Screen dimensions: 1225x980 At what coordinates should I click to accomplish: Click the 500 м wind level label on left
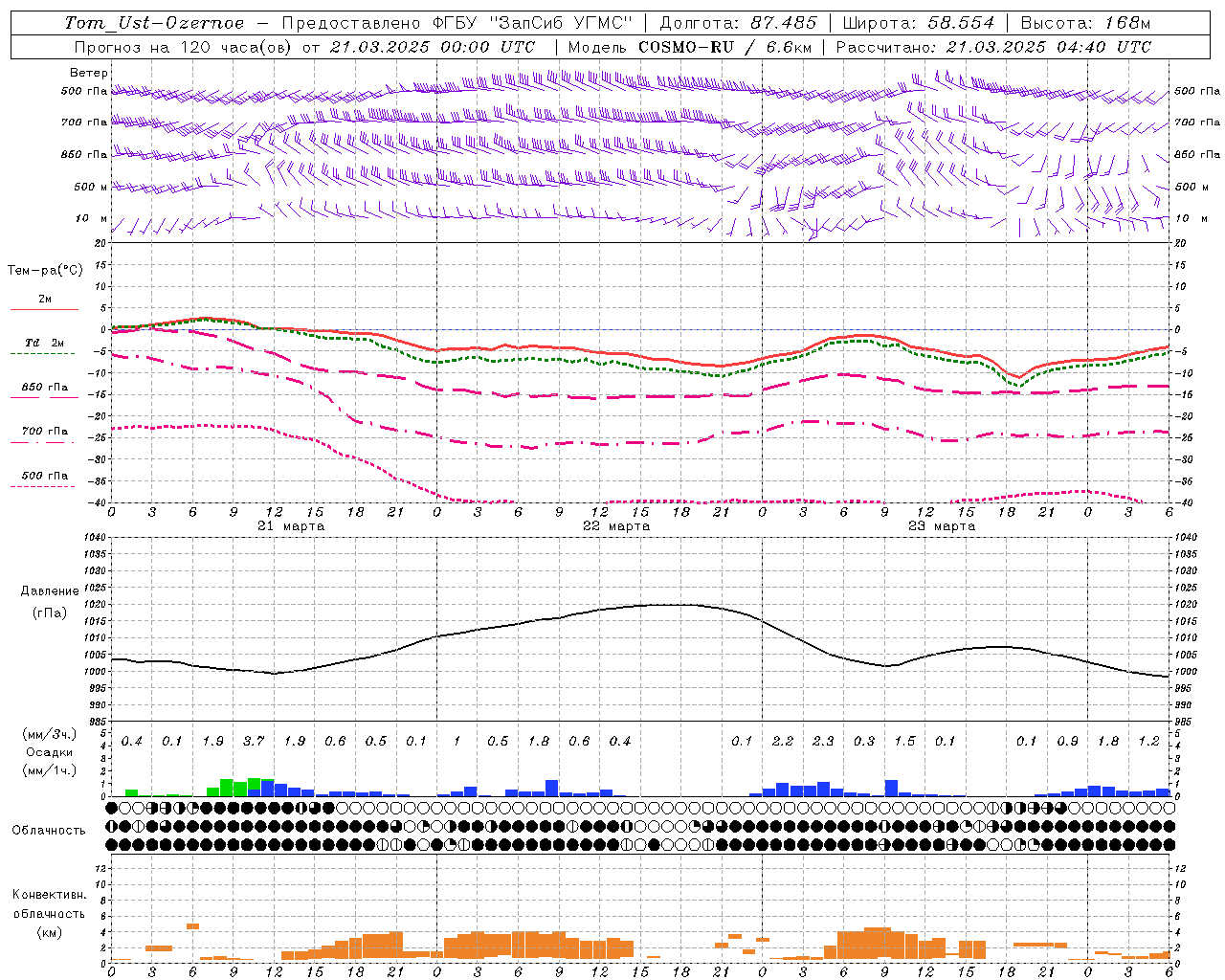coord(91,187)
